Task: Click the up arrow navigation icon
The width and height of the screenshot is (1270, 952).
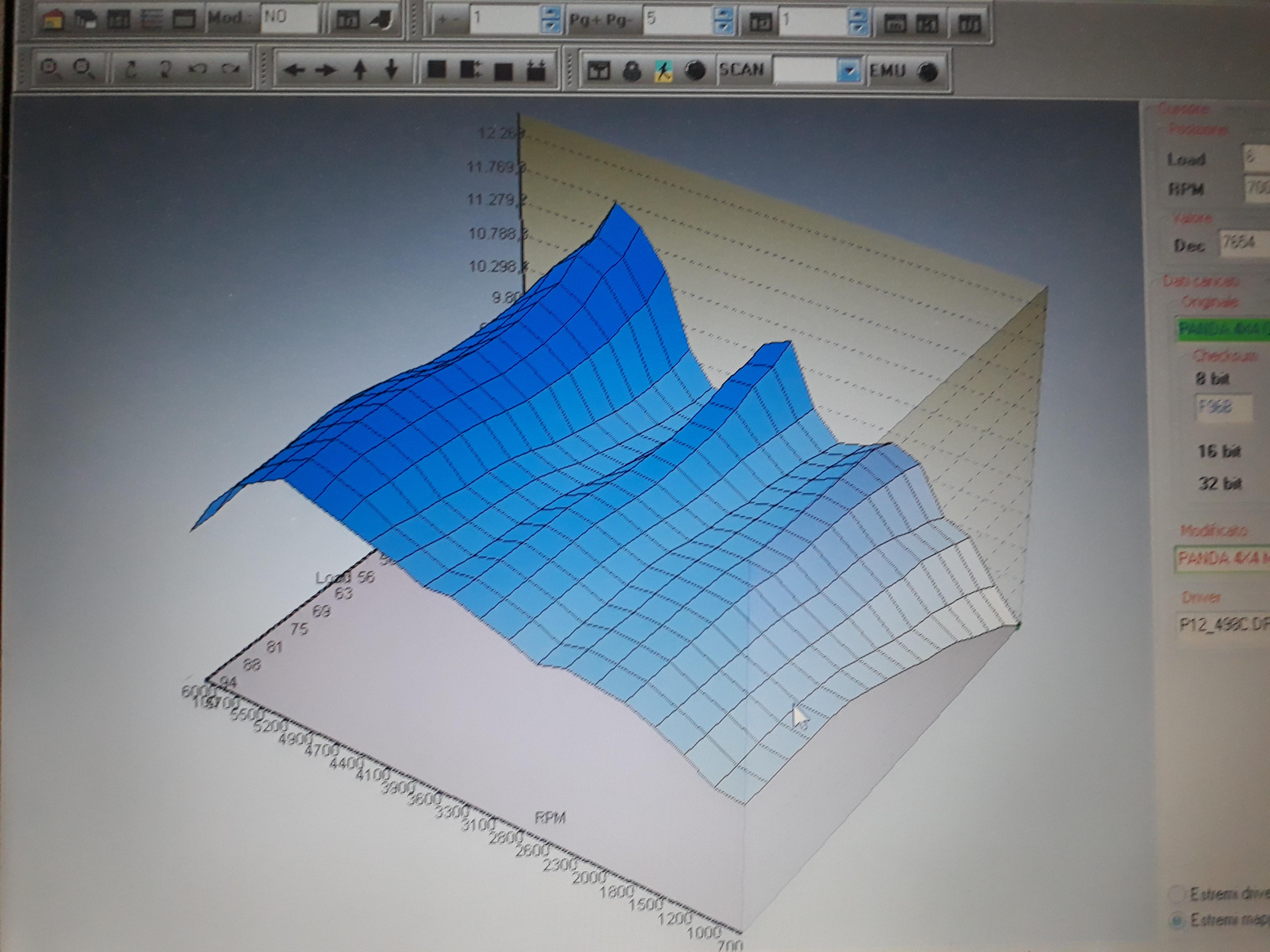Action: (359, 70)
